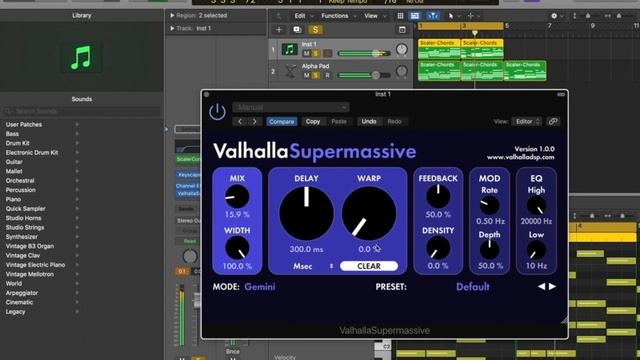Image resolution: width=640 pixels, height=360 pixels.
Task: Click the Compare button
Action: pos(282,122)
